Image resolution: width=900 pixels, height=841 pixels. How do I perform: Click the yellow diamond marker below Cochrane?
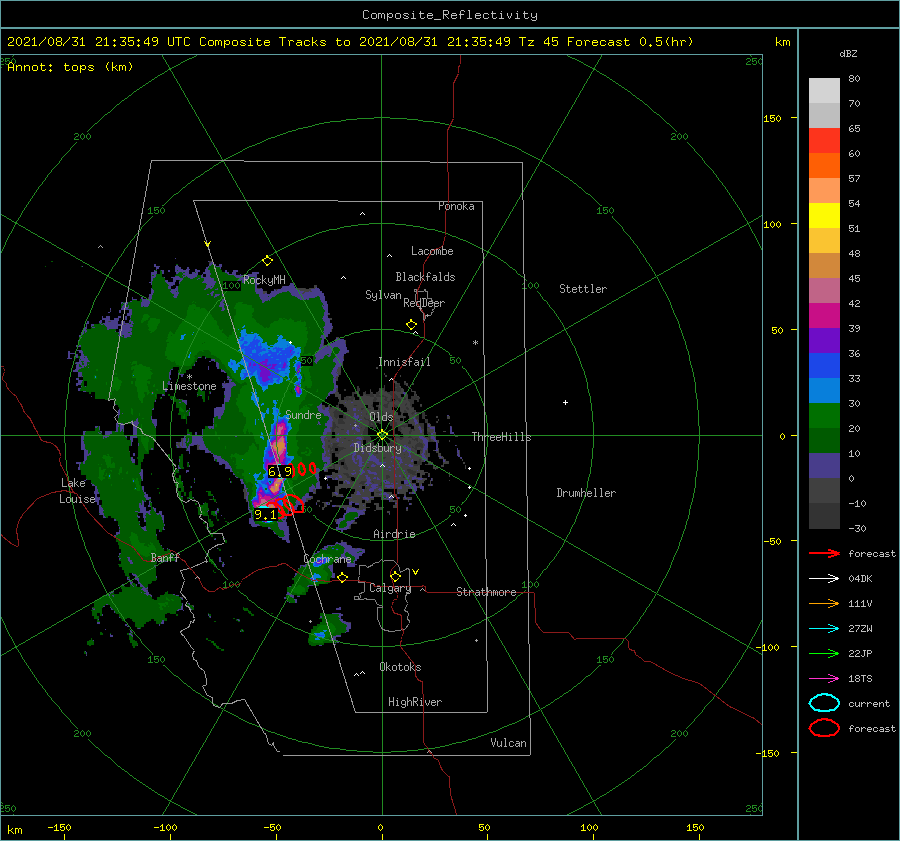(x=343, y=578)
